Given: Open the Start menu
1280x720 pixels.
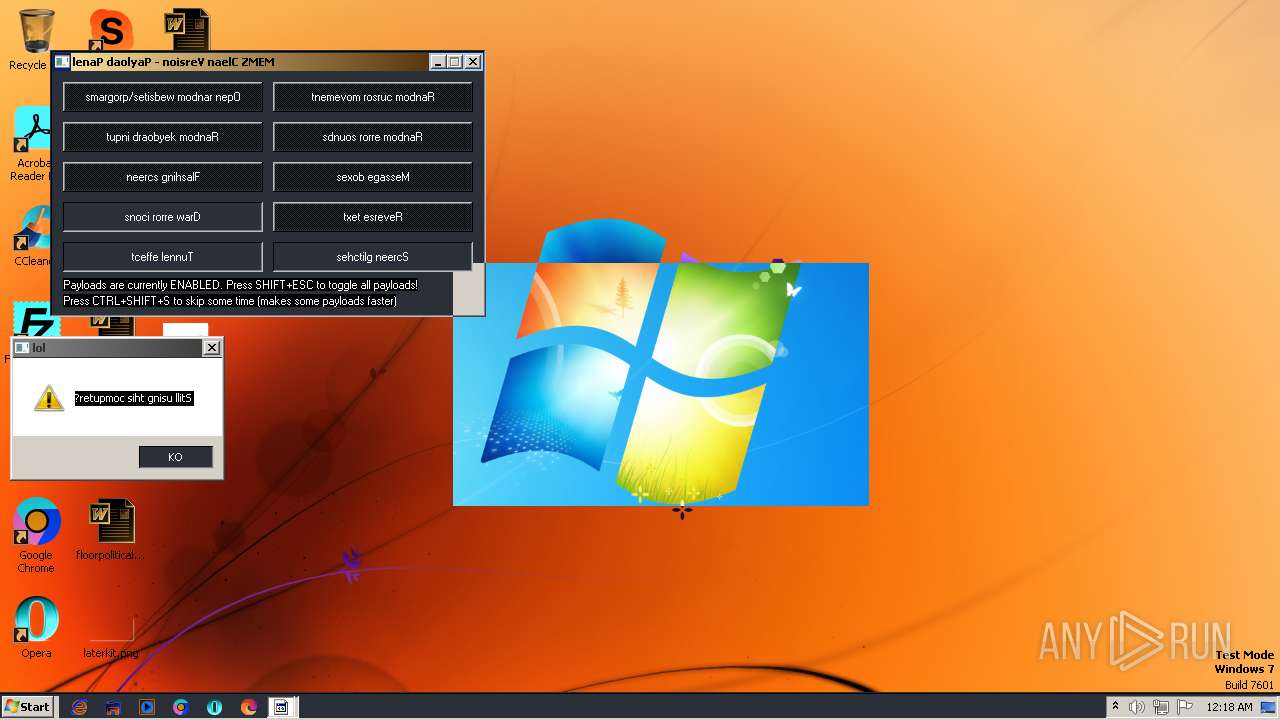Looking at the screenshot, I should (x=27, y=706).
